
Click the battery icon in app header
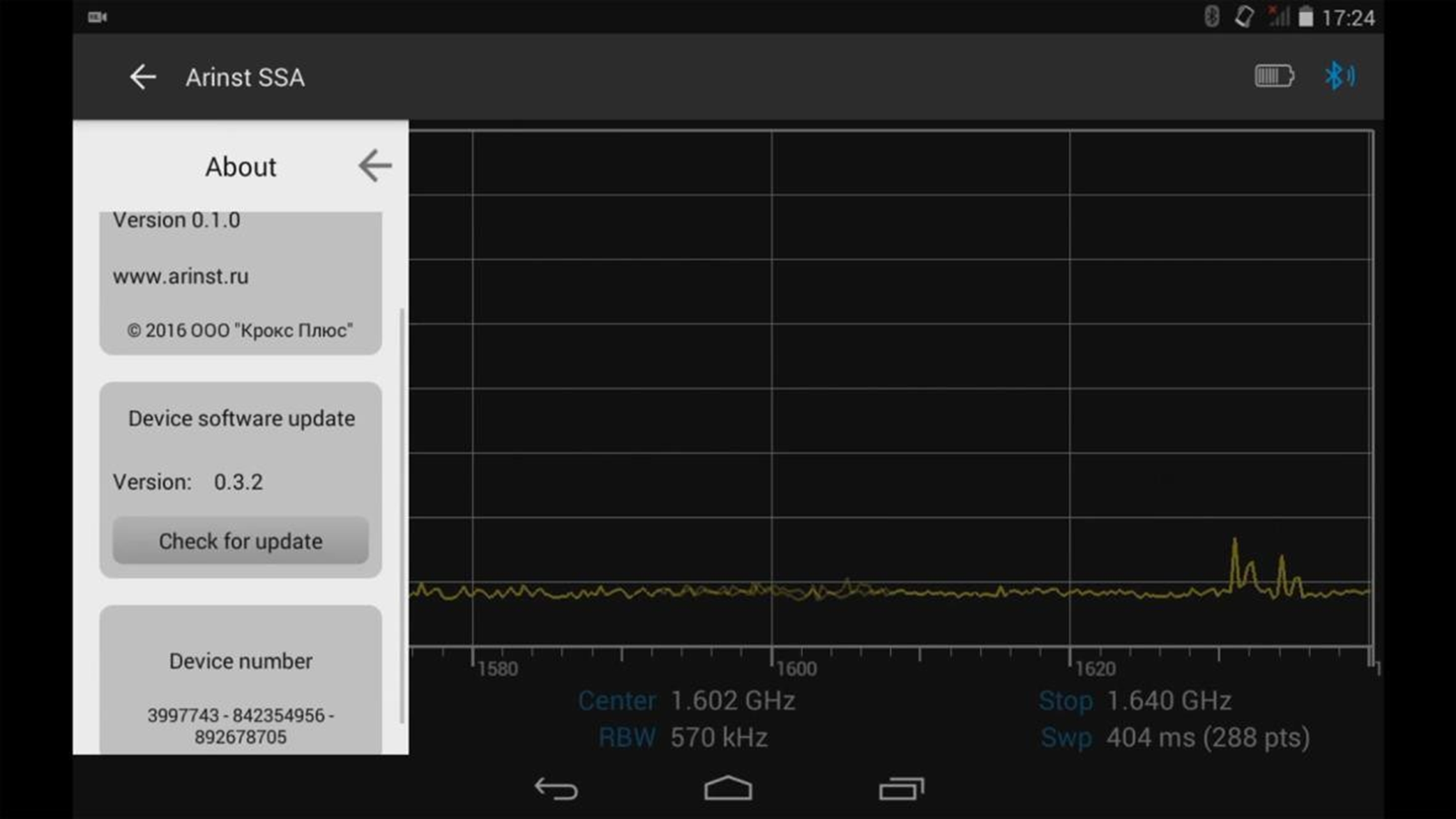[x=1274, y=76]
